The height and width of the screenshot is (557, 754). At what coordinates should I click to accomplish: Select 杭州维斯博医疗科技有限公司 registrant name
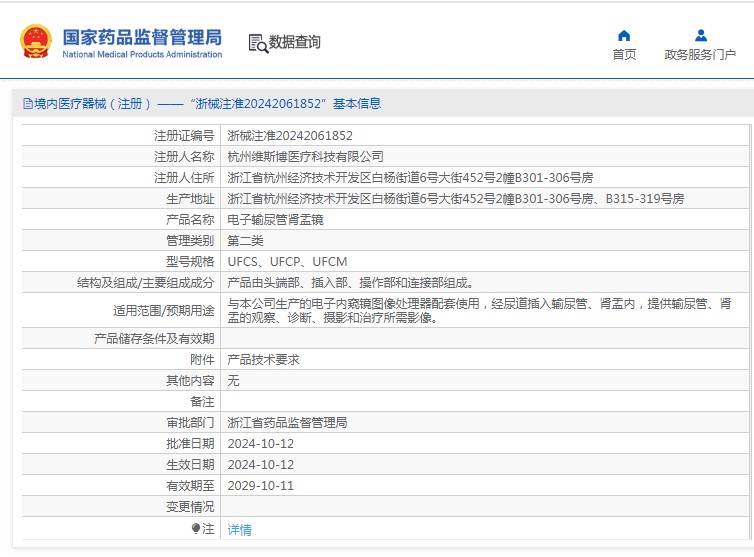pos(305,156)
